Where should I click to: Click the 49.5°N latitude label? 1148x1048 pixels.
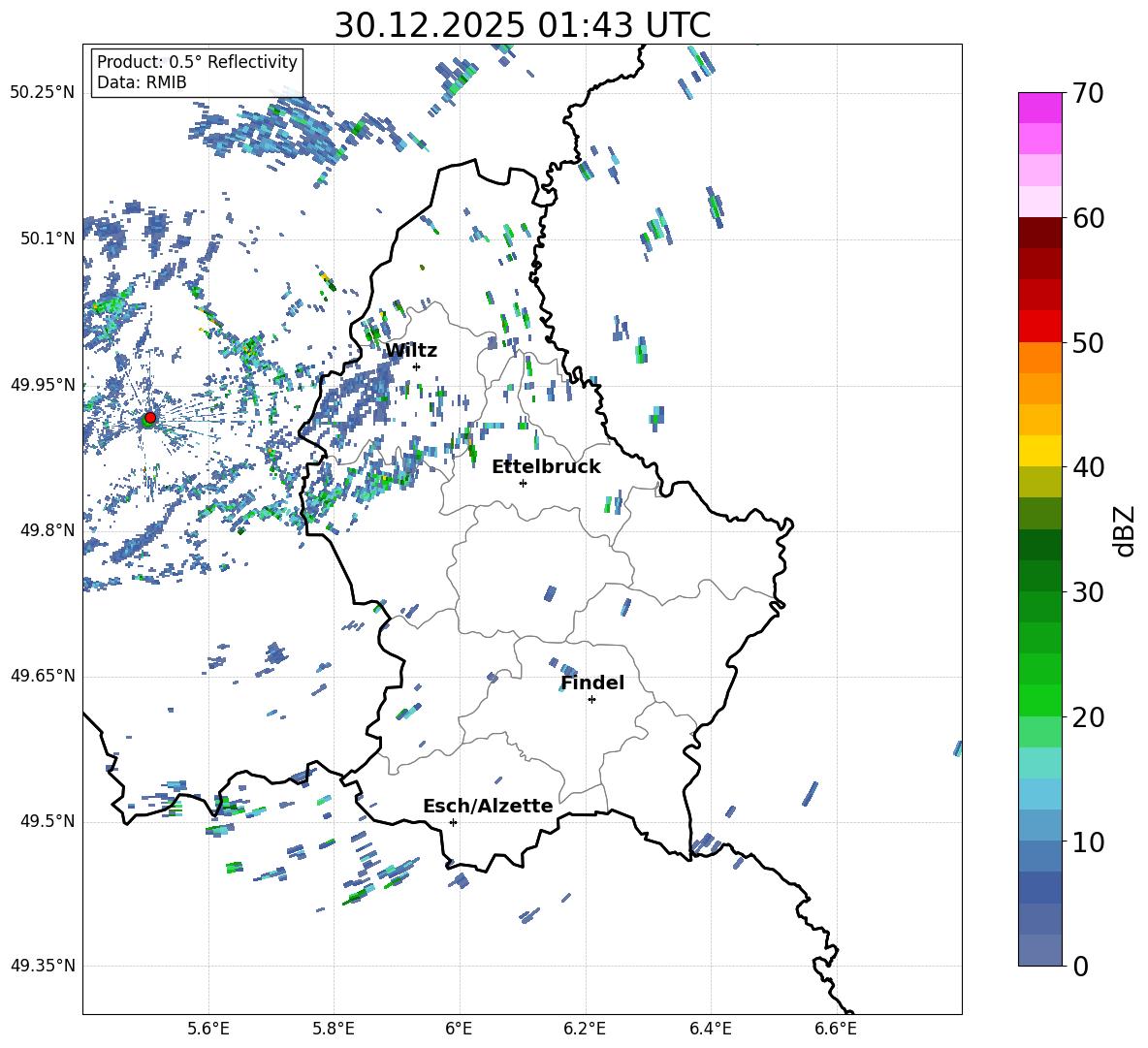[x=48, y=821]
